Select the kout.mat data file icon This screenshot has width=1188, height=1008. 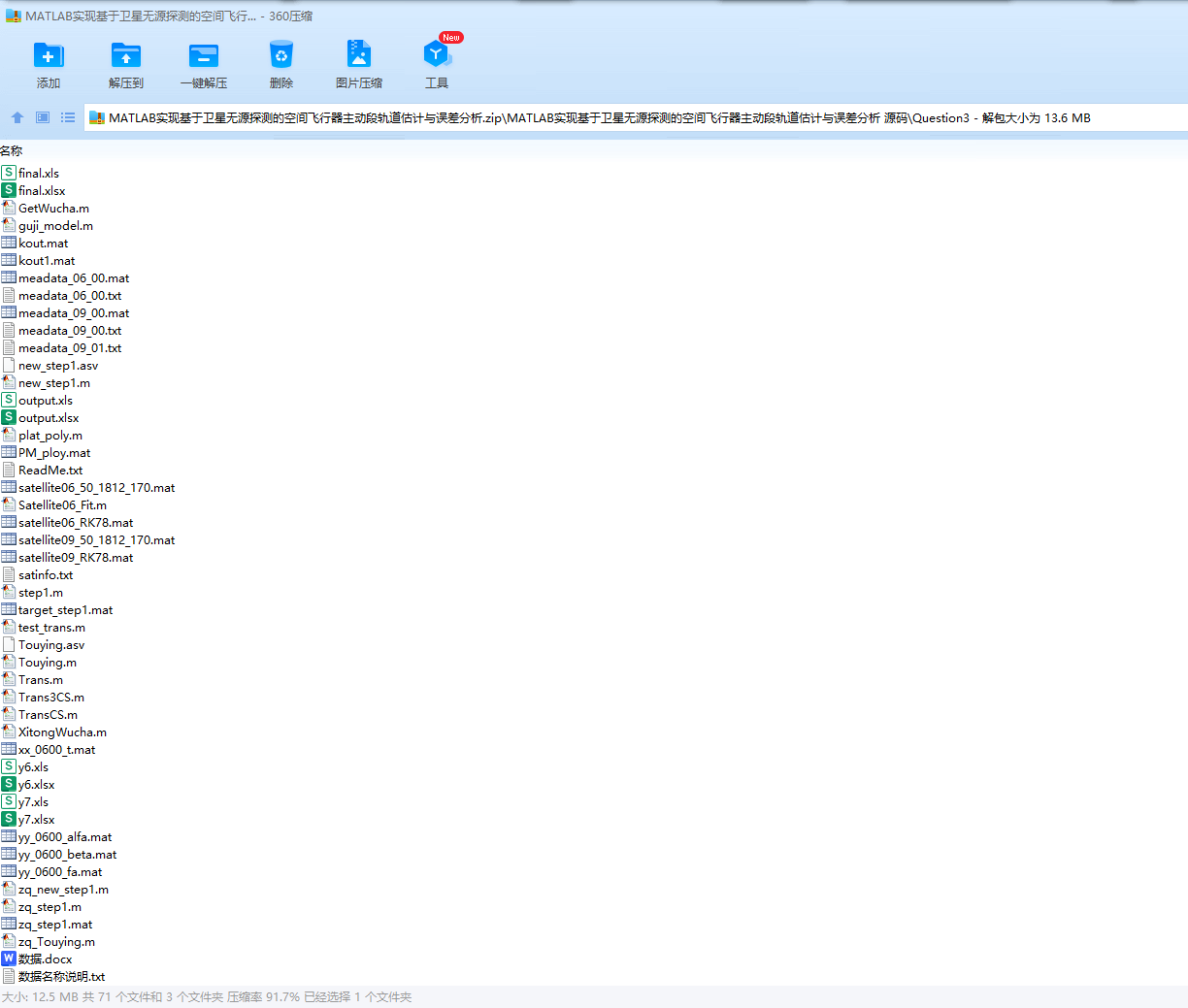point(9,243)
